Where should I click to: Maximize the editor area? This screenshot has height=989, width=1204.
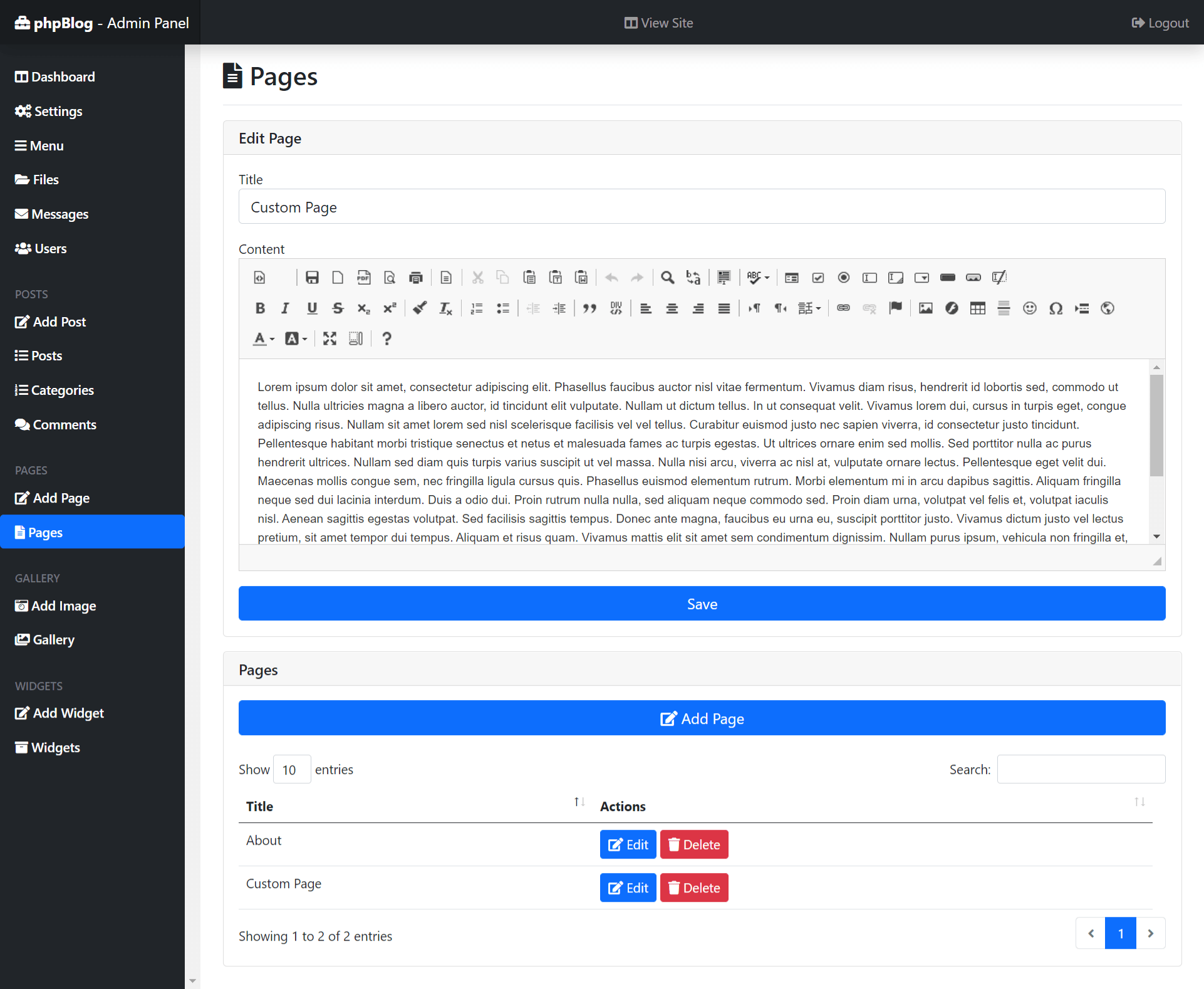click(330, 339)
